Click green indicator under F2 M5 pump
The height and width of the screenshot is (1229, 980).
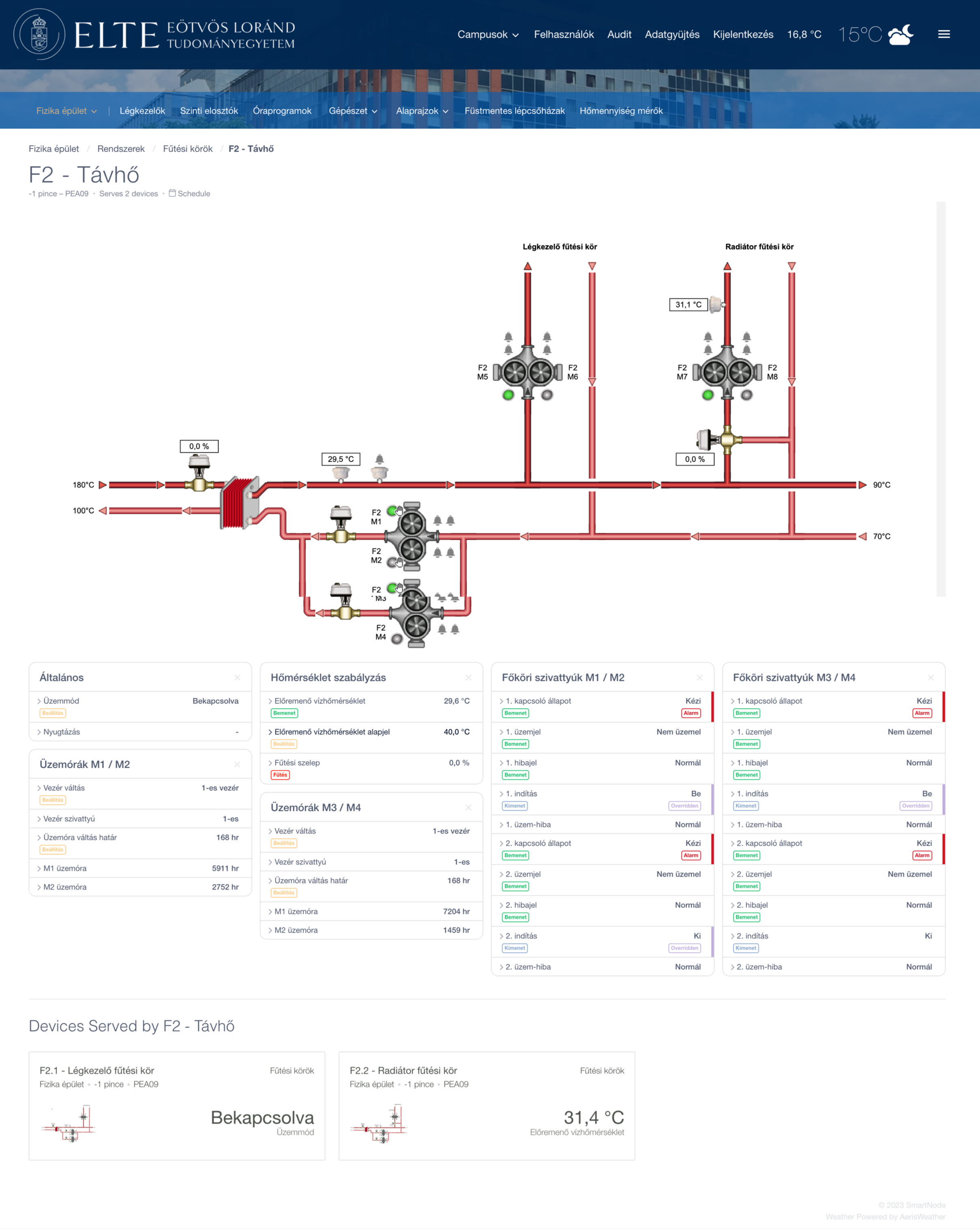(508, 394)
